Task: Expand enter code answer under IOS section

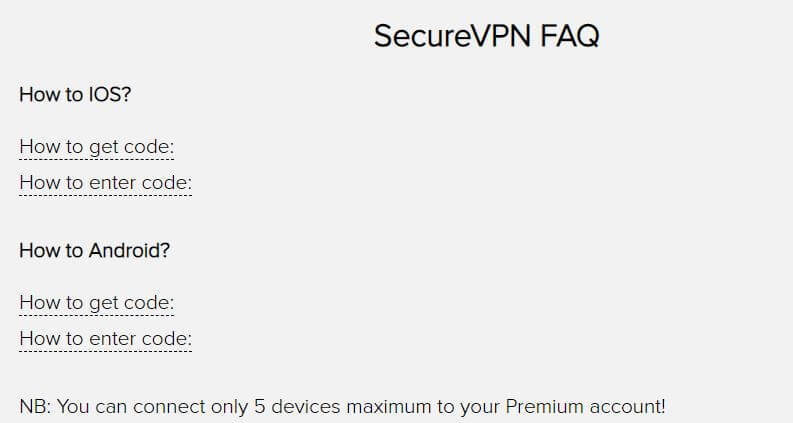Action: 106,183
